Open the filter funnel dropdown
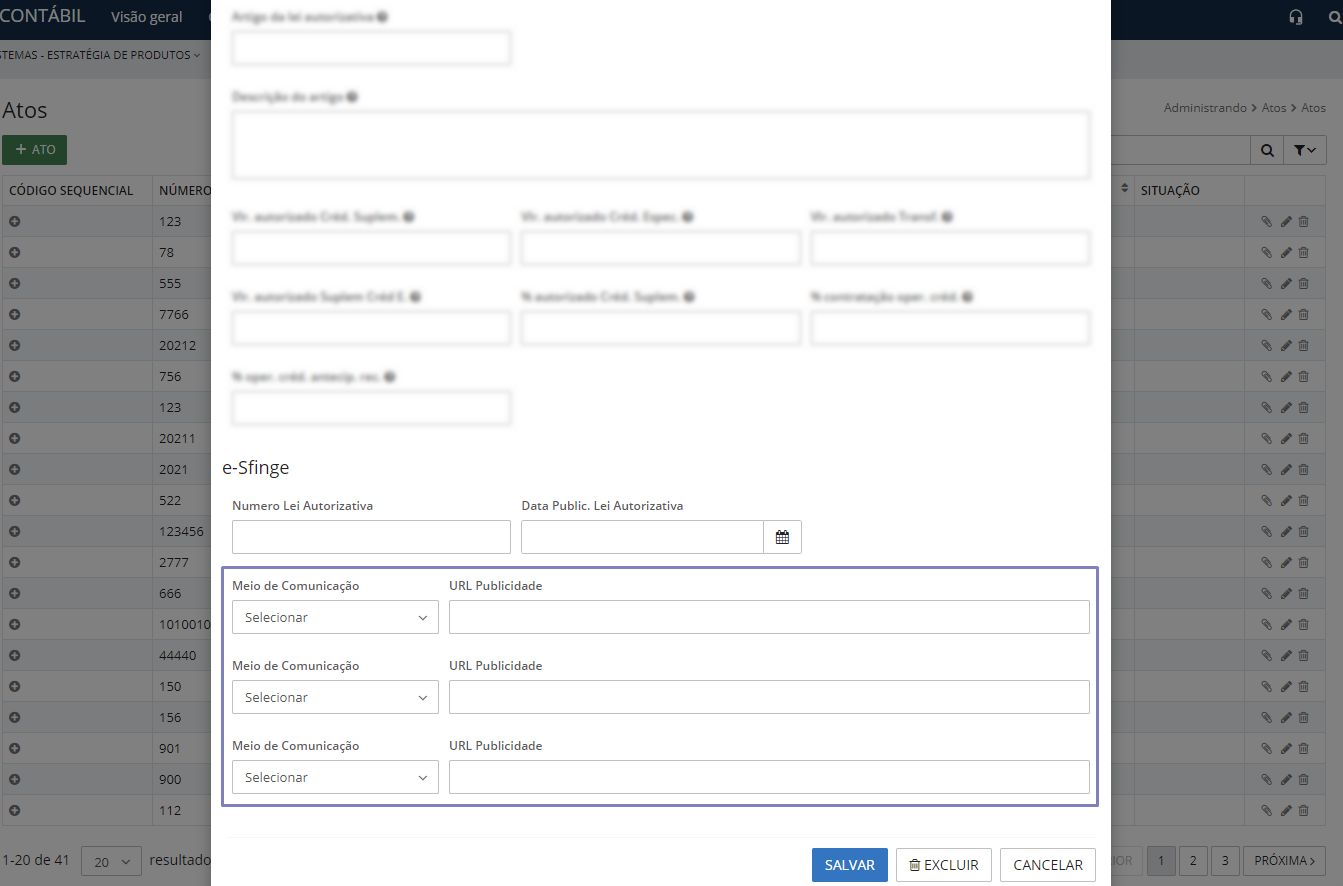Screen dimensions: 1343x886 1304,150
